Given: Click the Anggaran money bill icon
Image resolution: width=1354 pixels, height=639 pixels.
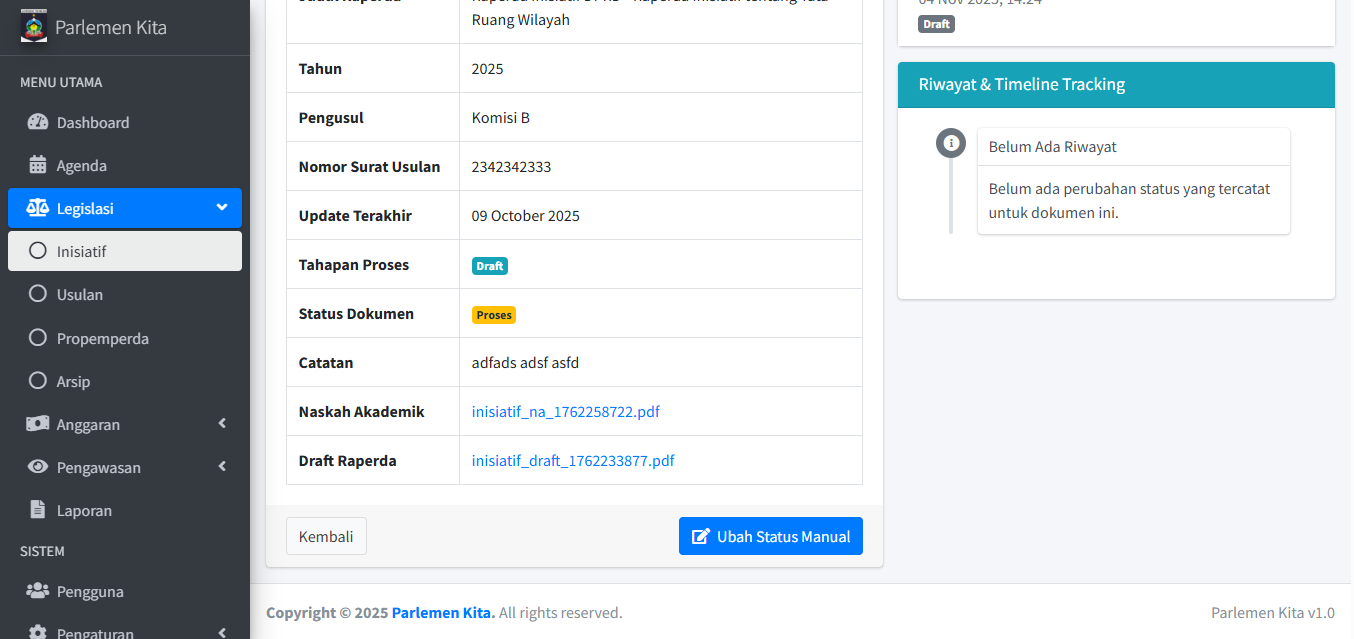Looking at the screenshot, I should 38,424.
